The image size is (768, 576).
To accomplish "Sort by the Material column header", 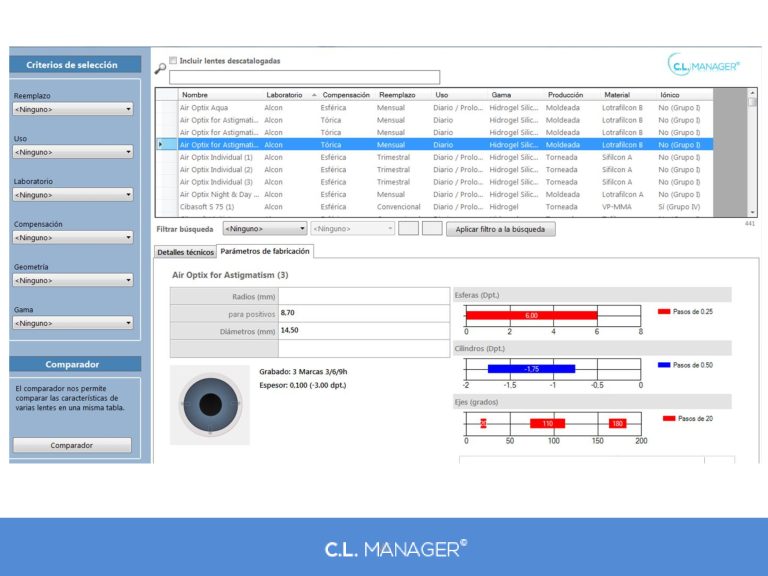I will 617,95.
